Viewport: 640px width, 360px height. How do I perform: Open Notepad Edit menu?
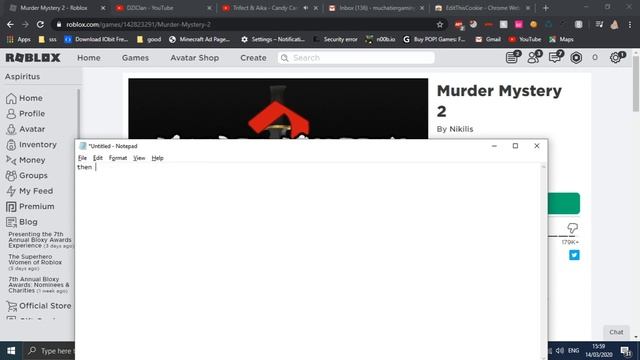[x=98, y=158]
